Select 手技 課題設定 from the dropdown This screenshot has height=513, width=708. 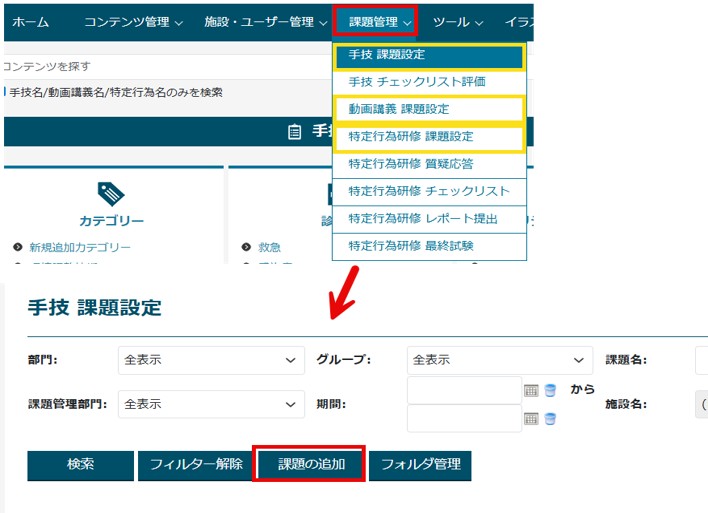(429, 56)
